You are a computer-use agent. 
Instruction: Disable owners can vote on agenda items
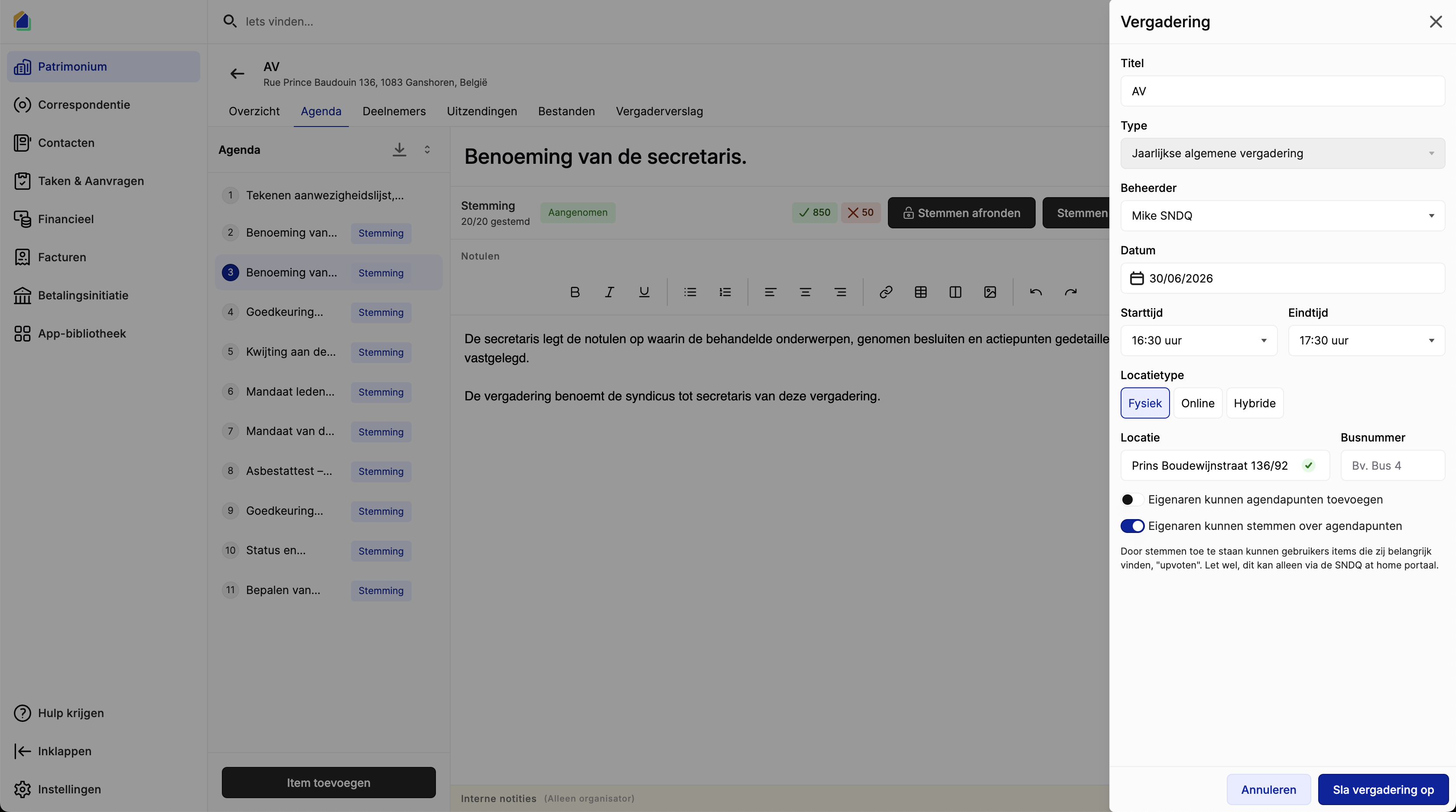[1132, 526]
